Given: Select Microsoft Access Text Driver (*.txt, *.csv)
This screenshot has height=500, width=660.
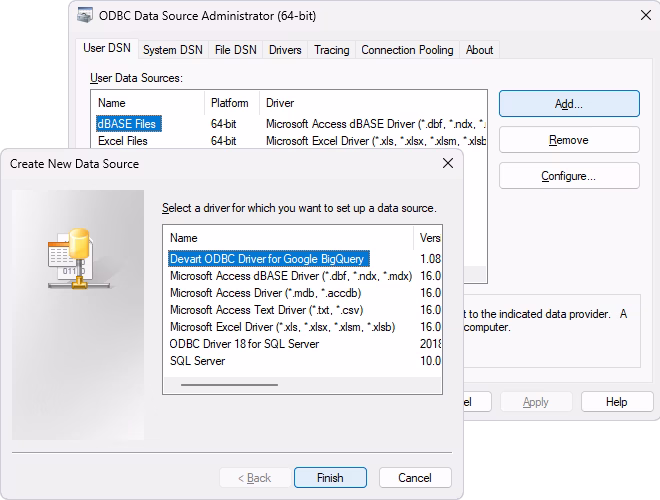Looking at the screenshot, I should (266, 310).
